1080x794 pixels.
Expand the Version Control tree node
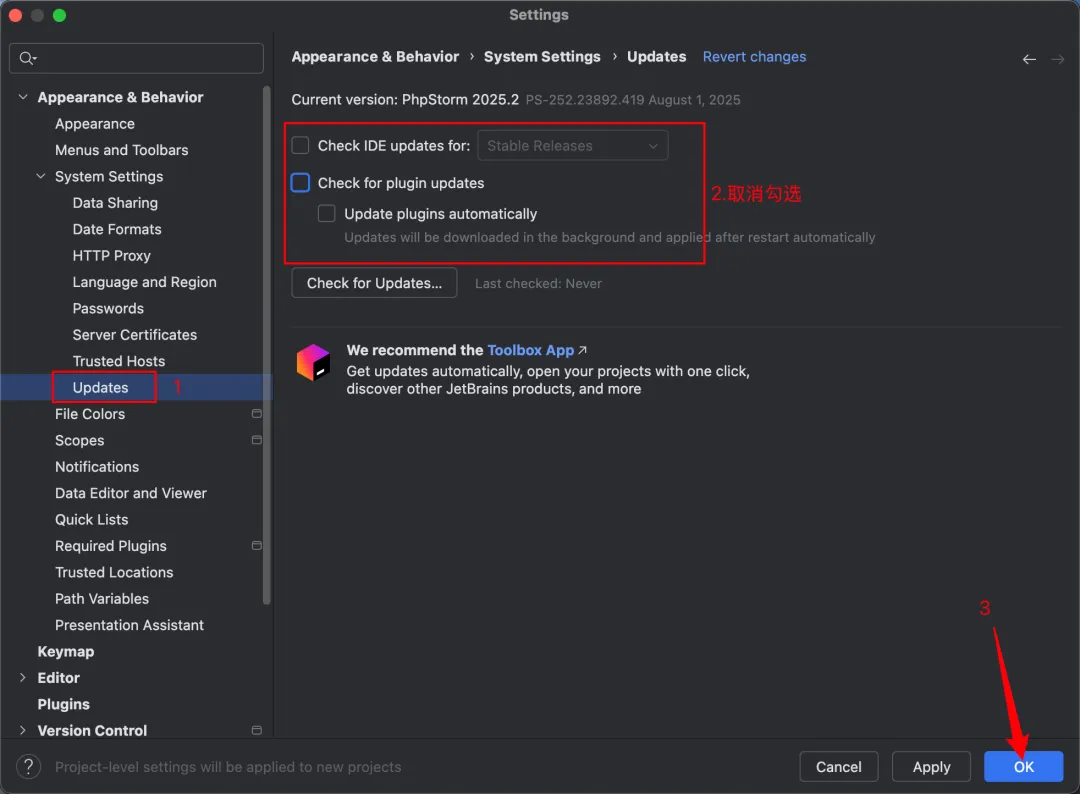coord(23,731)
